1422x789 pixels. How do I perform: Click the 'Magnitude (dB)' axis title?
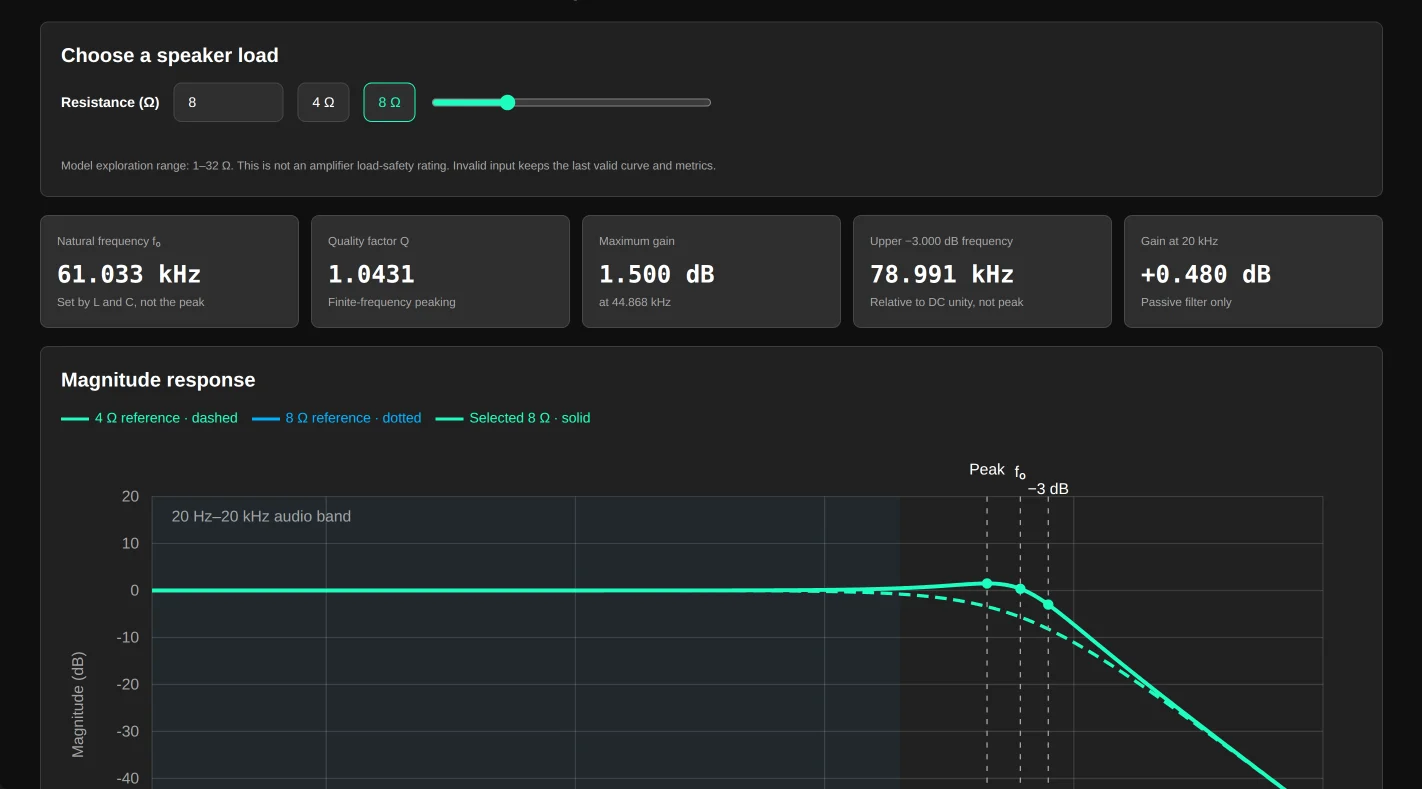(78, 704)
